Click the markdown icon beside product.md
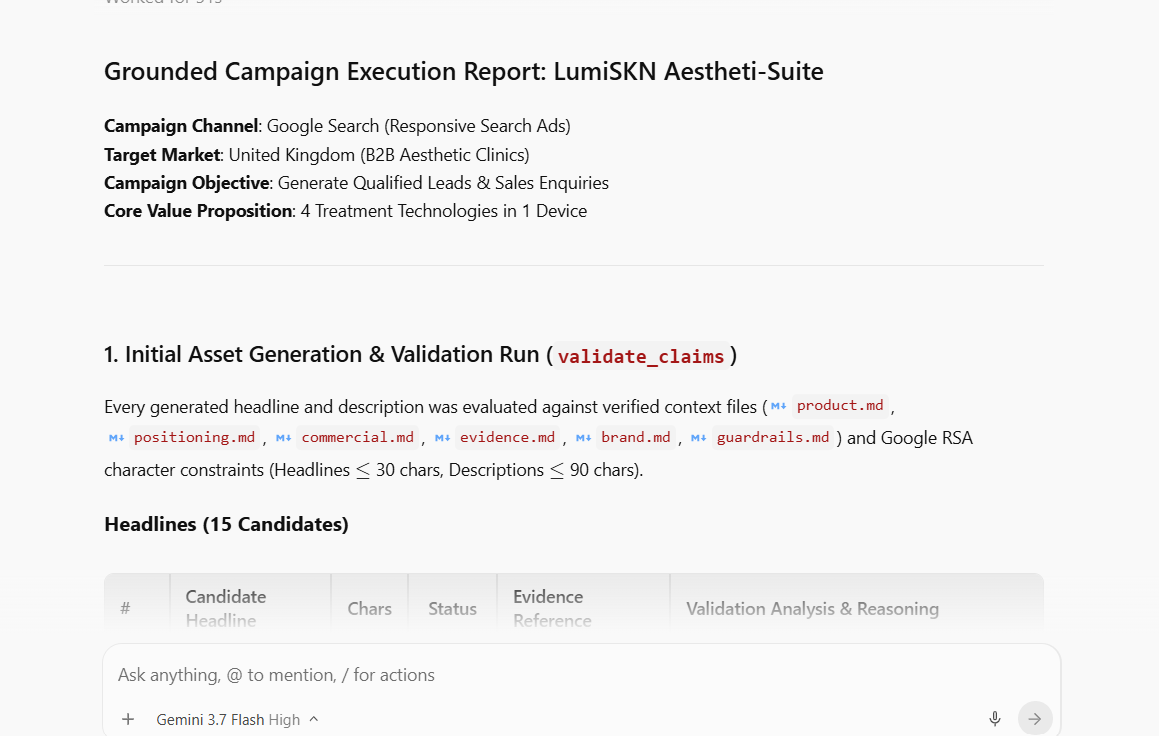The image size is (1159, 736). tap(779, 406)
